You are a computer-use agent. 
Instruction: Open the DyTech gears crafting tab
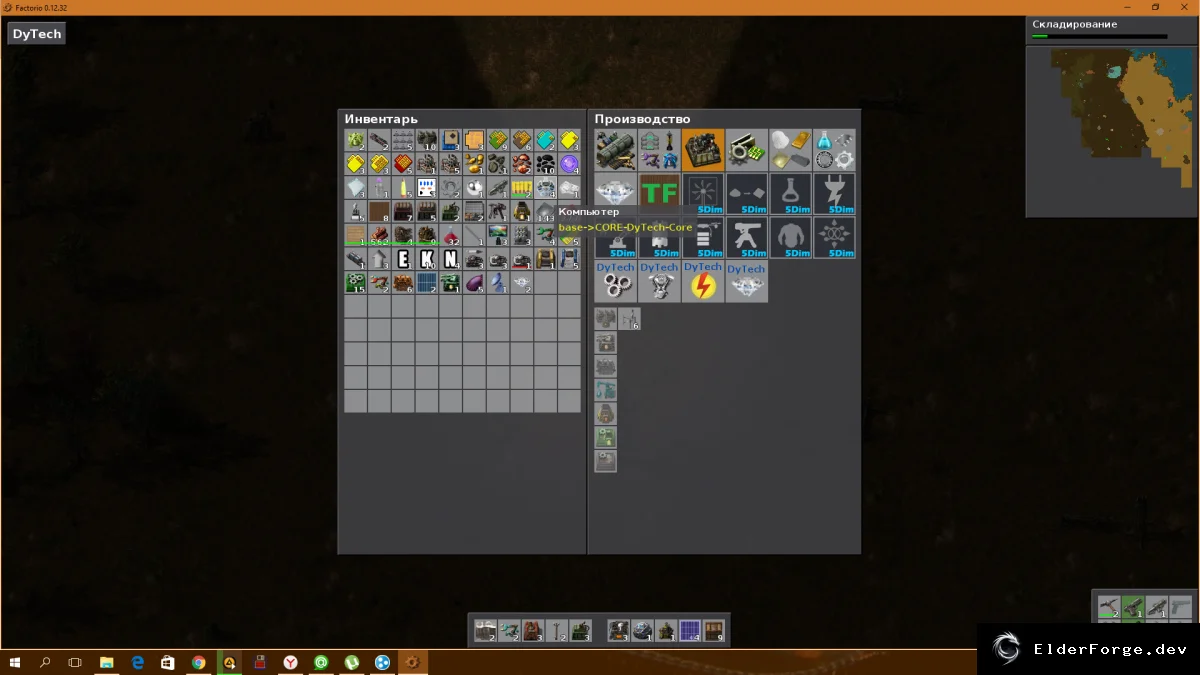(615, 282)
